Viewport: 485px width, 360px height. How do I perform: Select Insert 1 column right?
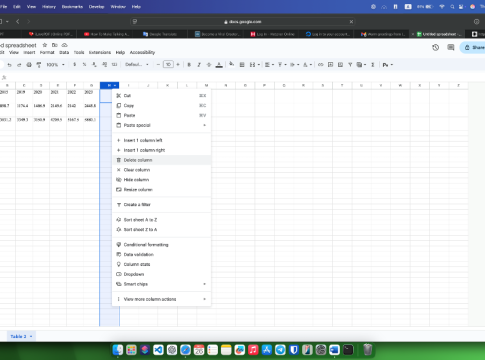161,150
